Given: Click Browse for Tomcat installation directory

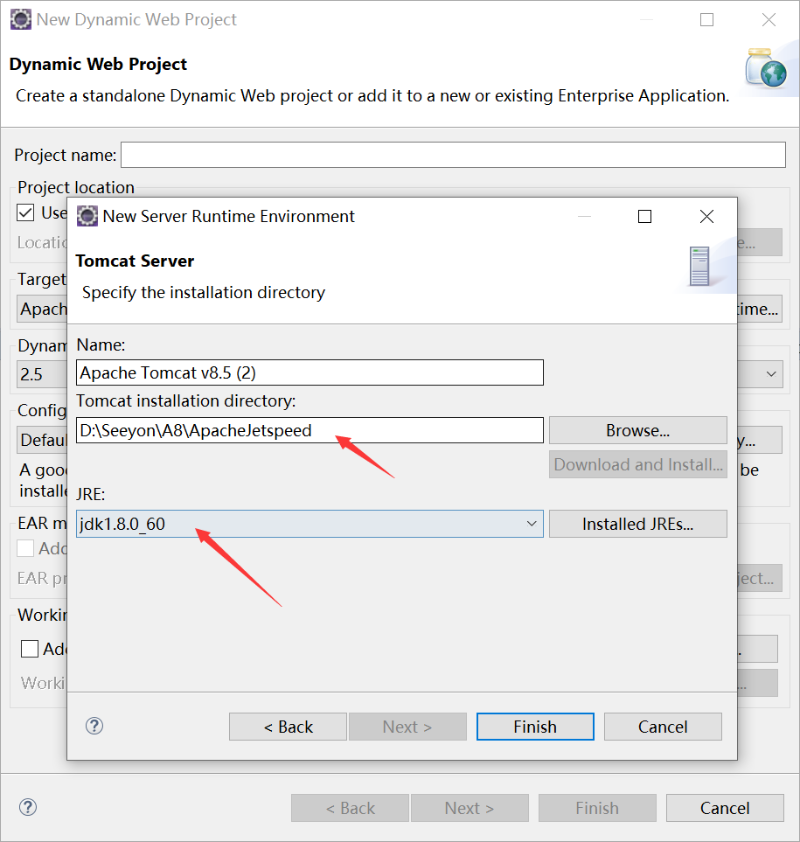Looking at the screenshot, I should pos(637,430).
